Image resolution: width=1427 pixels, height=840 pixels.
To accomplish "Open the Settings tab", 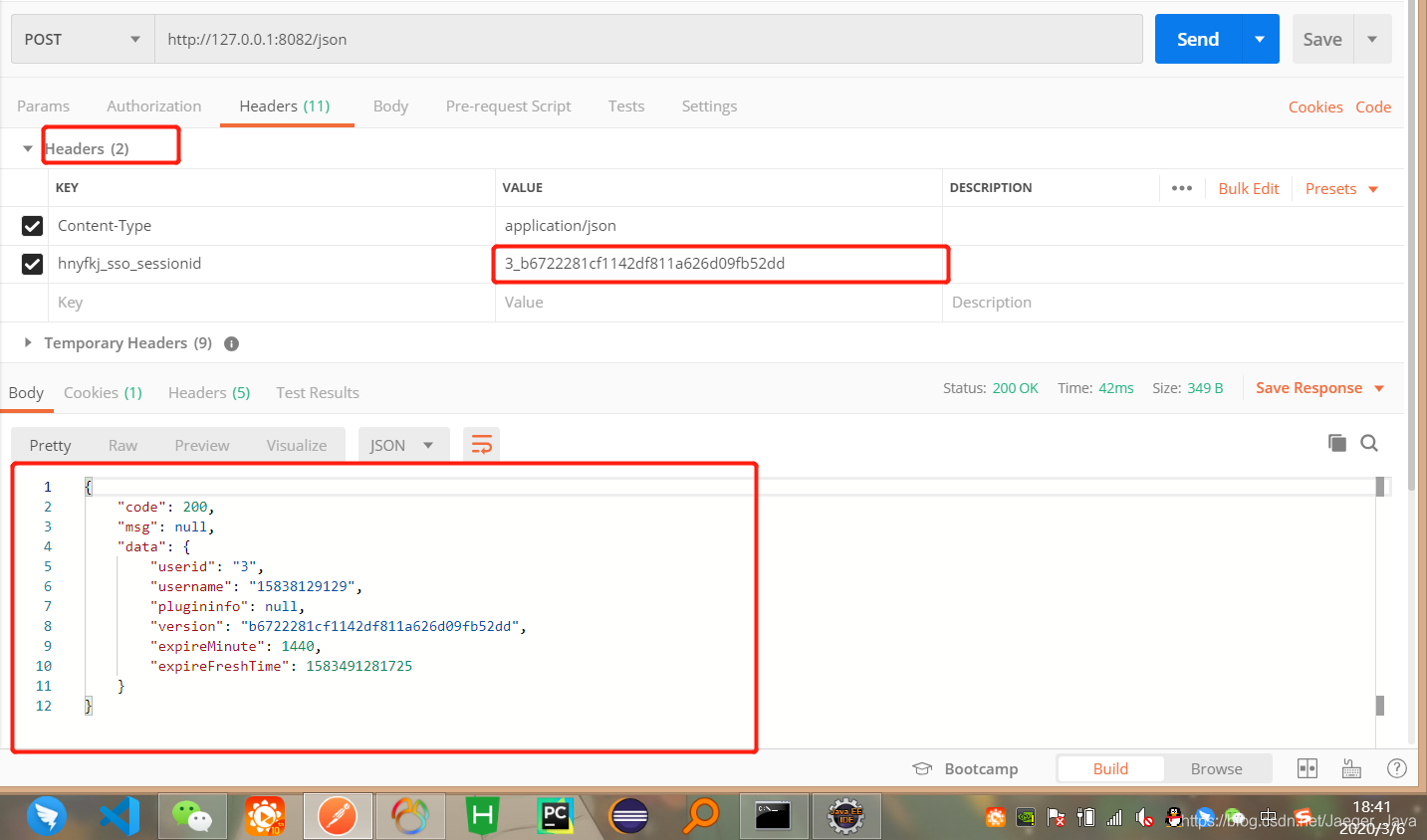I will 709,105.
